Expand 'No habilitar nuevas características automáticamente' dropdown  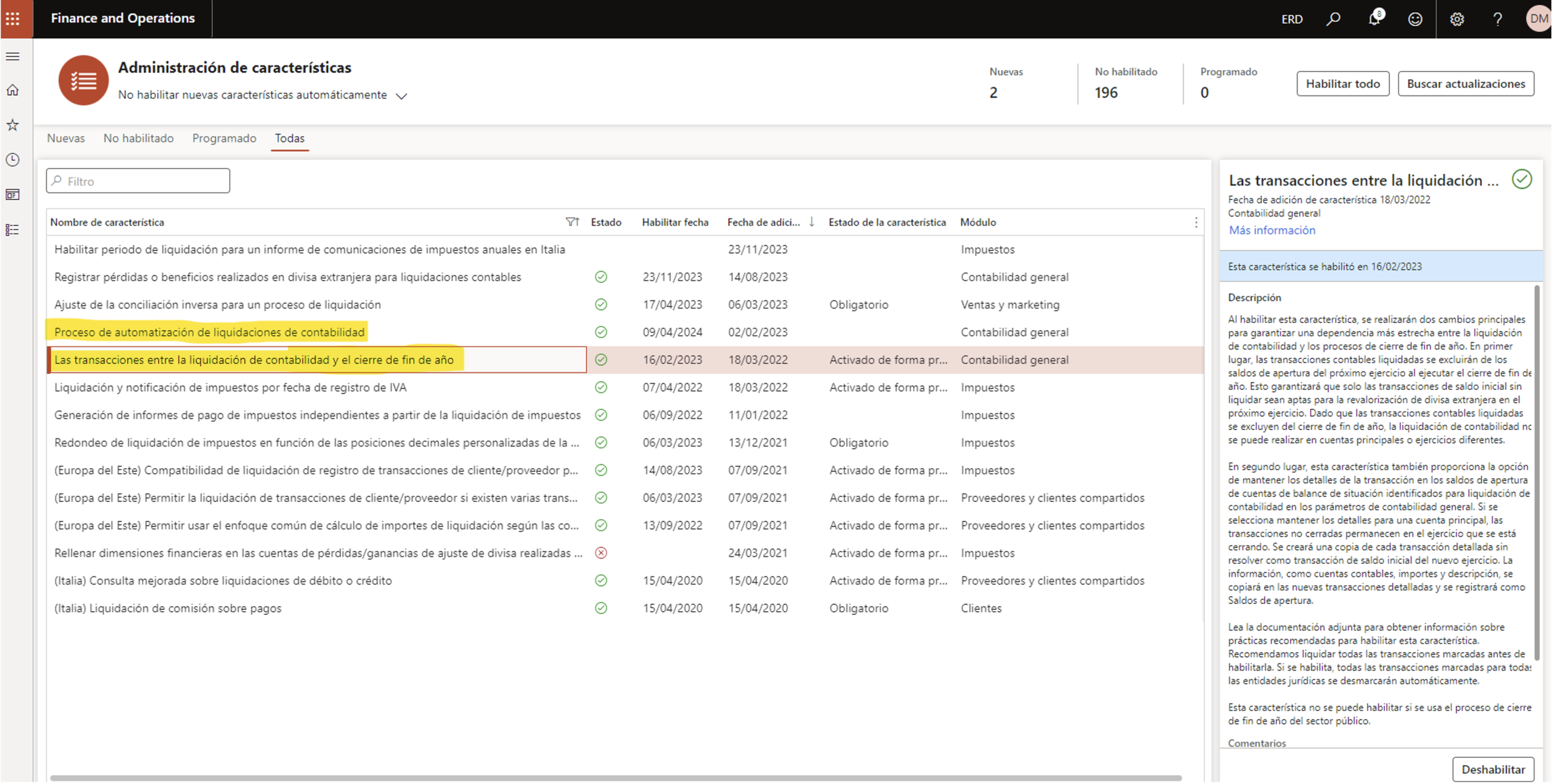pyautogui.click(x=401, y=96)
